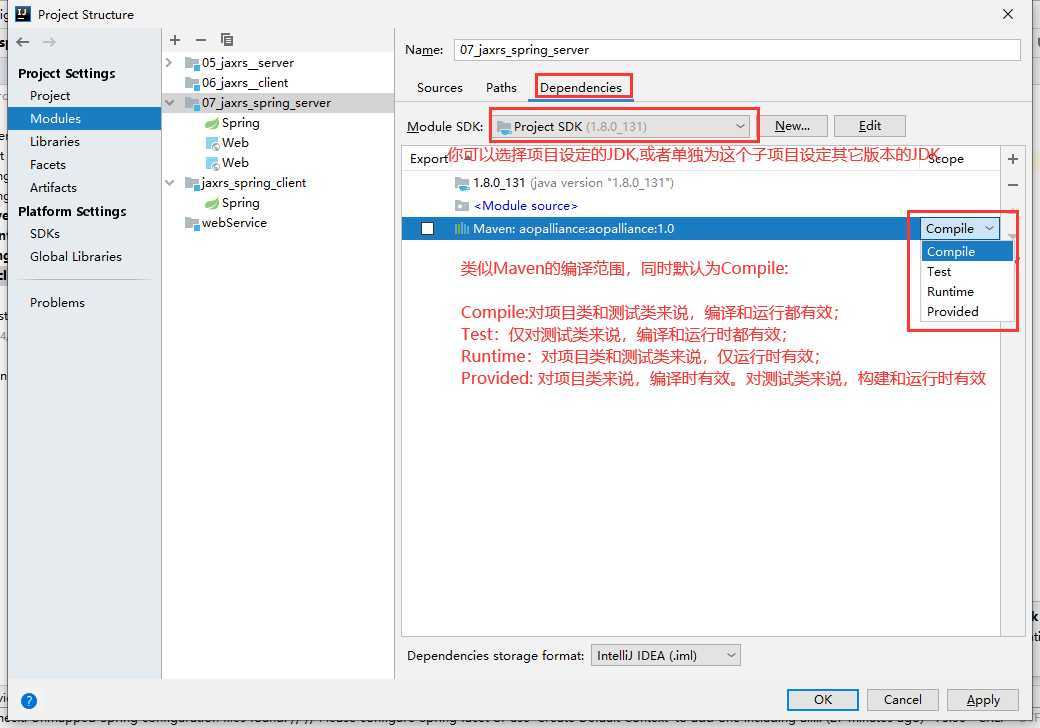Switch to the Dependencies tab
The image size is (1040, 728).
coord(581,88)
